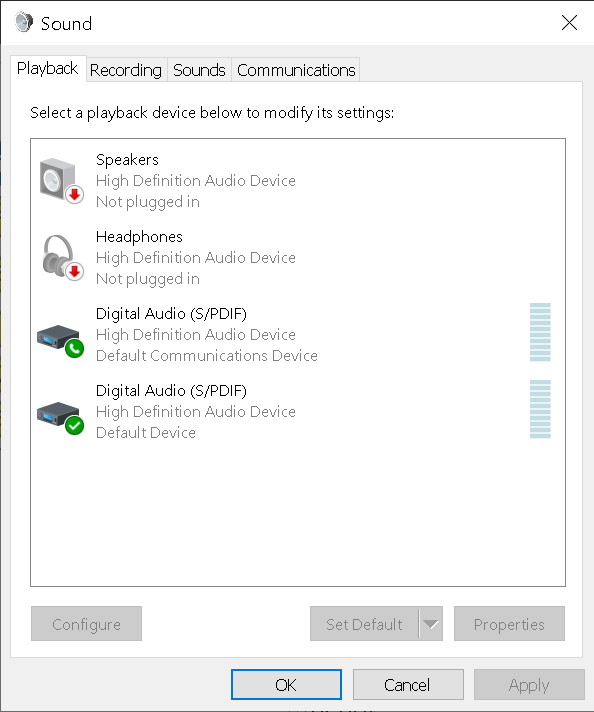
Task: Open the Recording tab
Action: [x=126, y=70]
